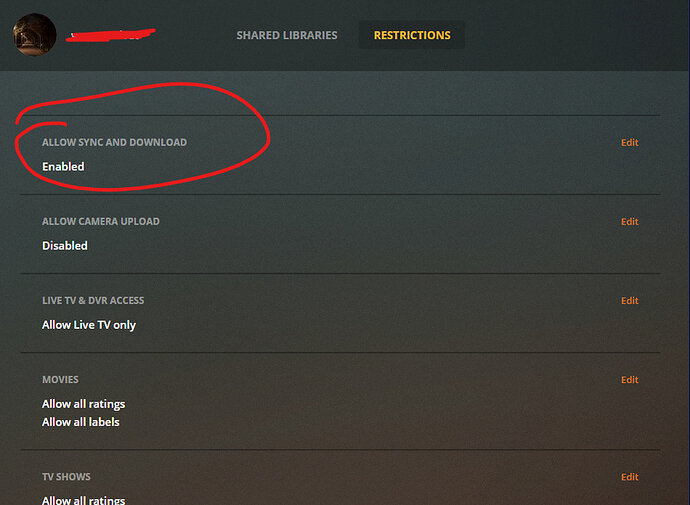Edit the Allow Sync and Download setting
Viewport: 690px width, 505px height.
[629, 143]
